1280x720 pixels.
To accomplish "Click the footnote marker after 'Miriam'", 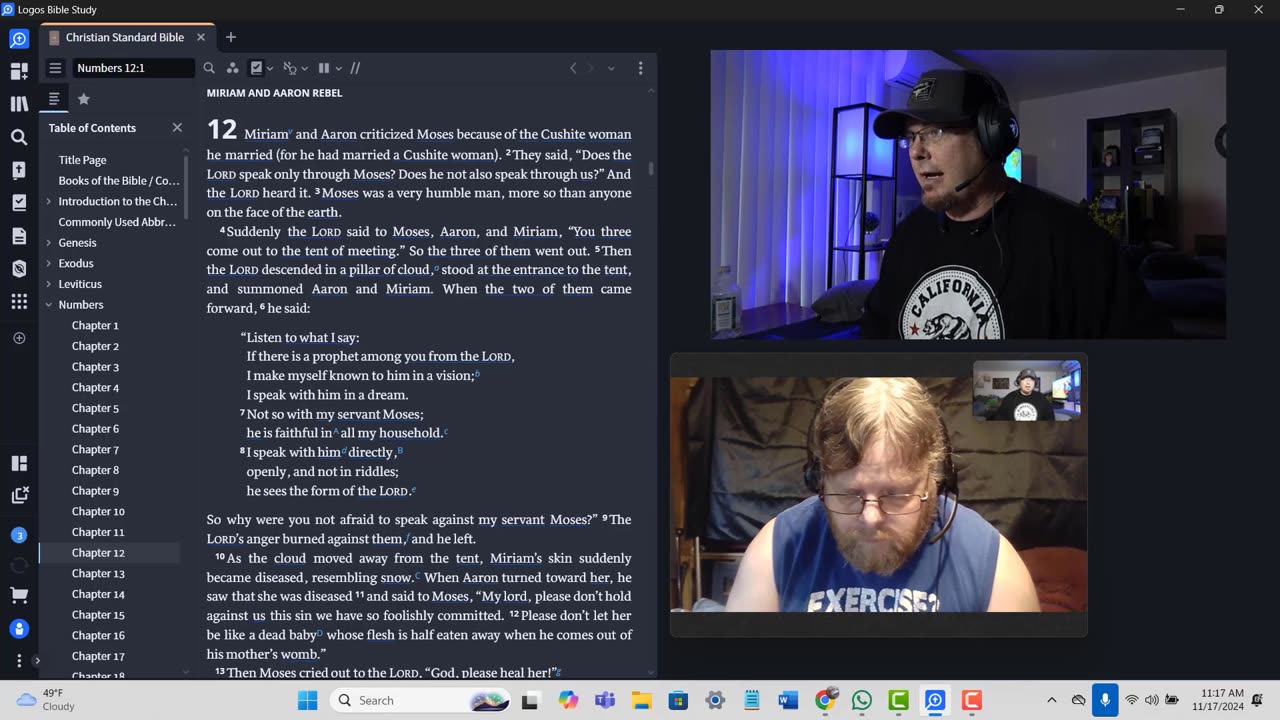I will tap(290, 132).
